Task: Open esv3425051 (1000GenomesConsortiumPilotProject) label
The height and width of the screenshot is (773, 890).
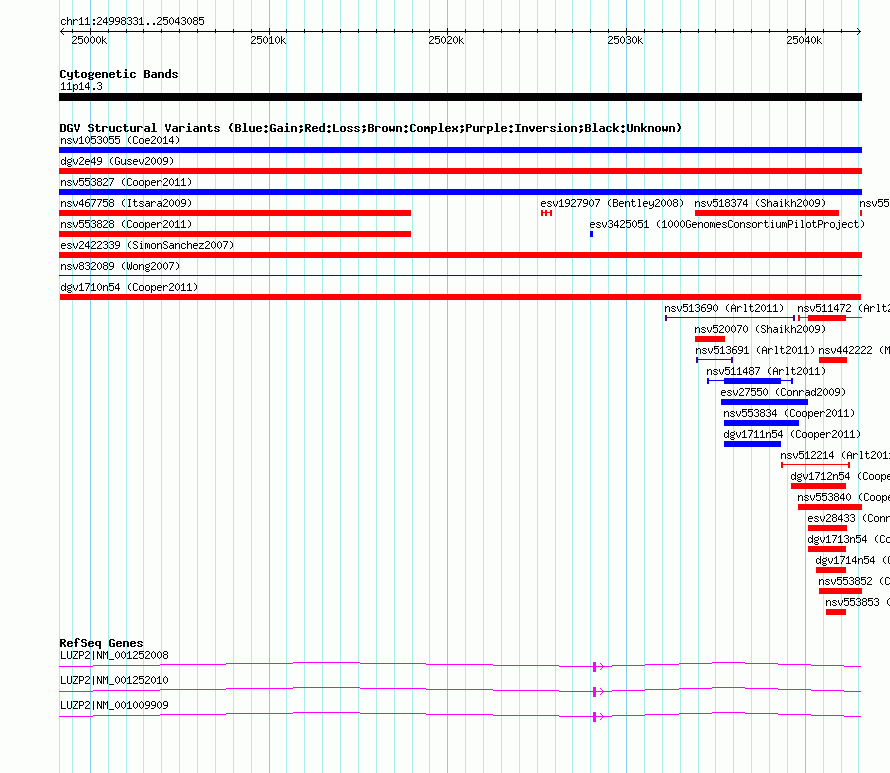Action: [727, 224]
